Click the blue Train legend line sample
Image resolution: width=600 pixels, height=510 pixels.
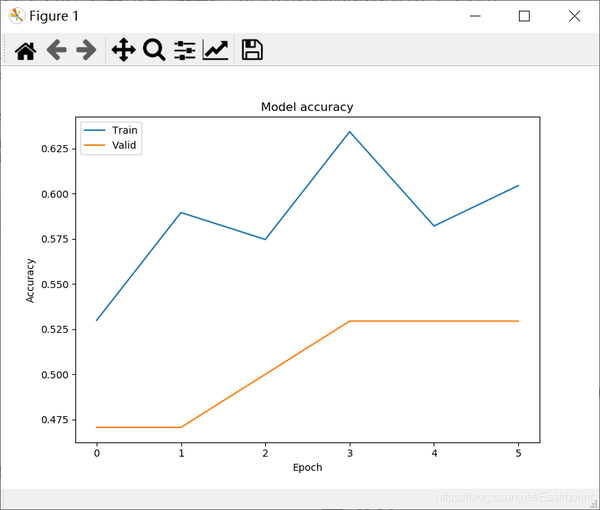tap(94, 130)
